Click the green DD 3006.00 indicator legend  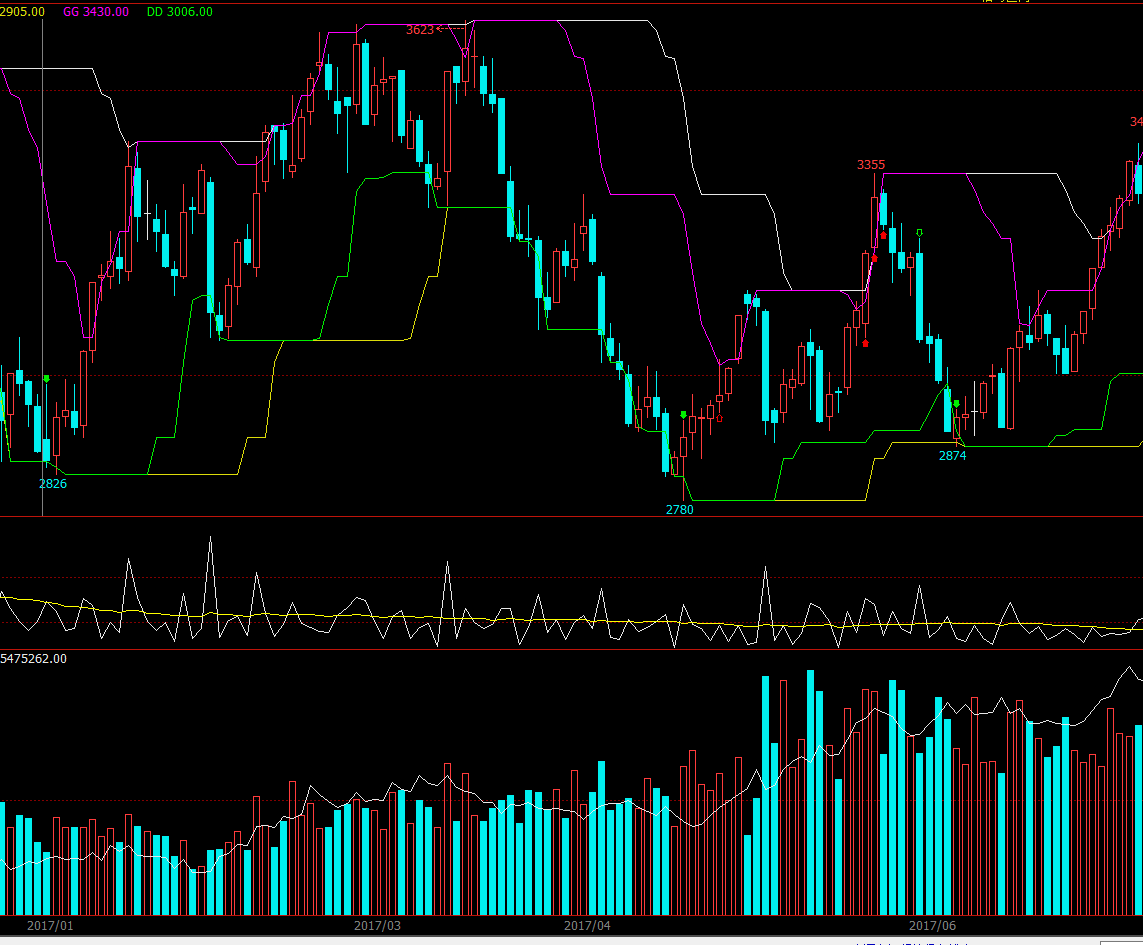[180, 12]
